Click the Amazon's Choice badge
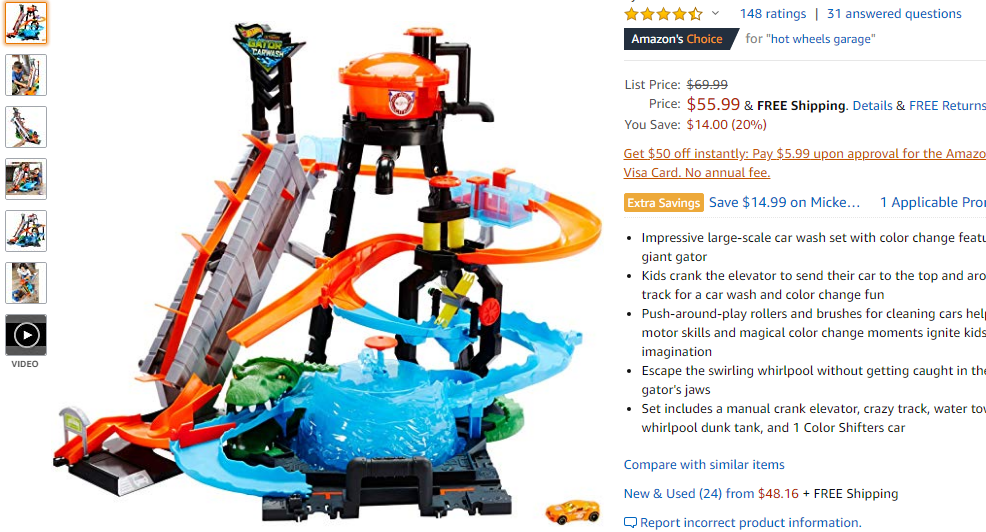Screen dimensions: 986x532 [x=680, y=39]
